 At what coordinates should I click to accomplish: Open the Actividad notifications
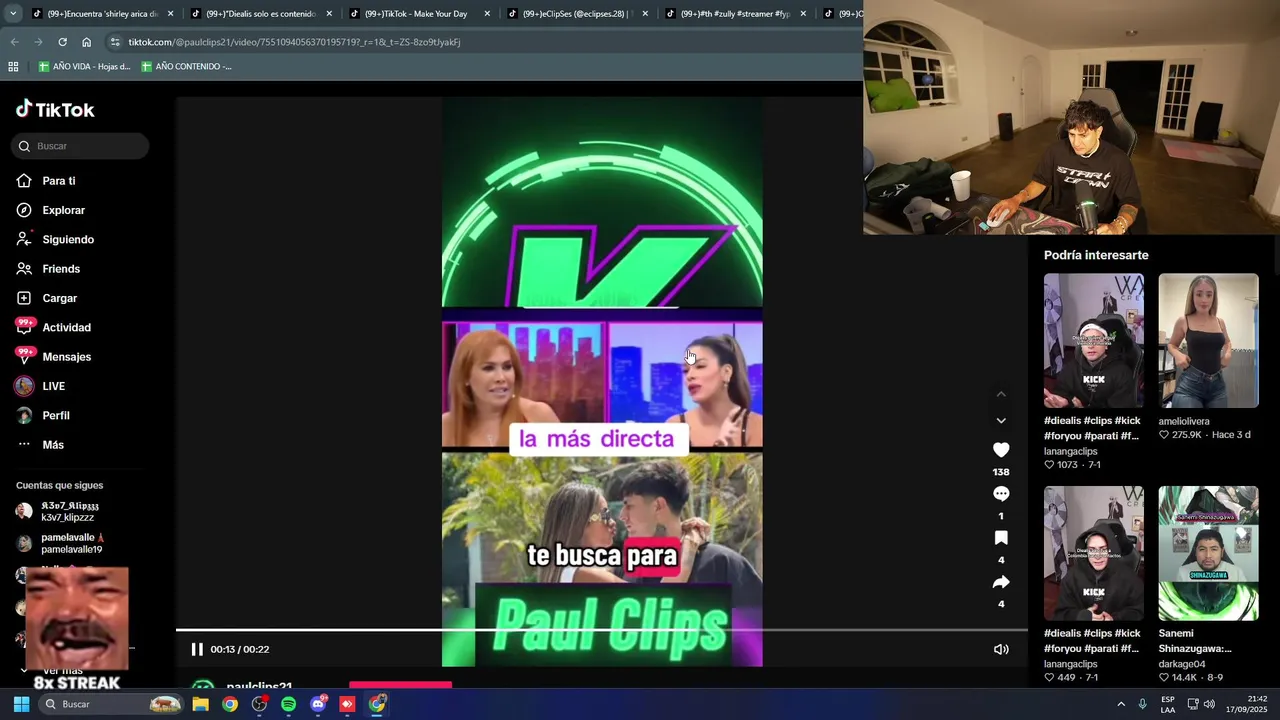66,327
